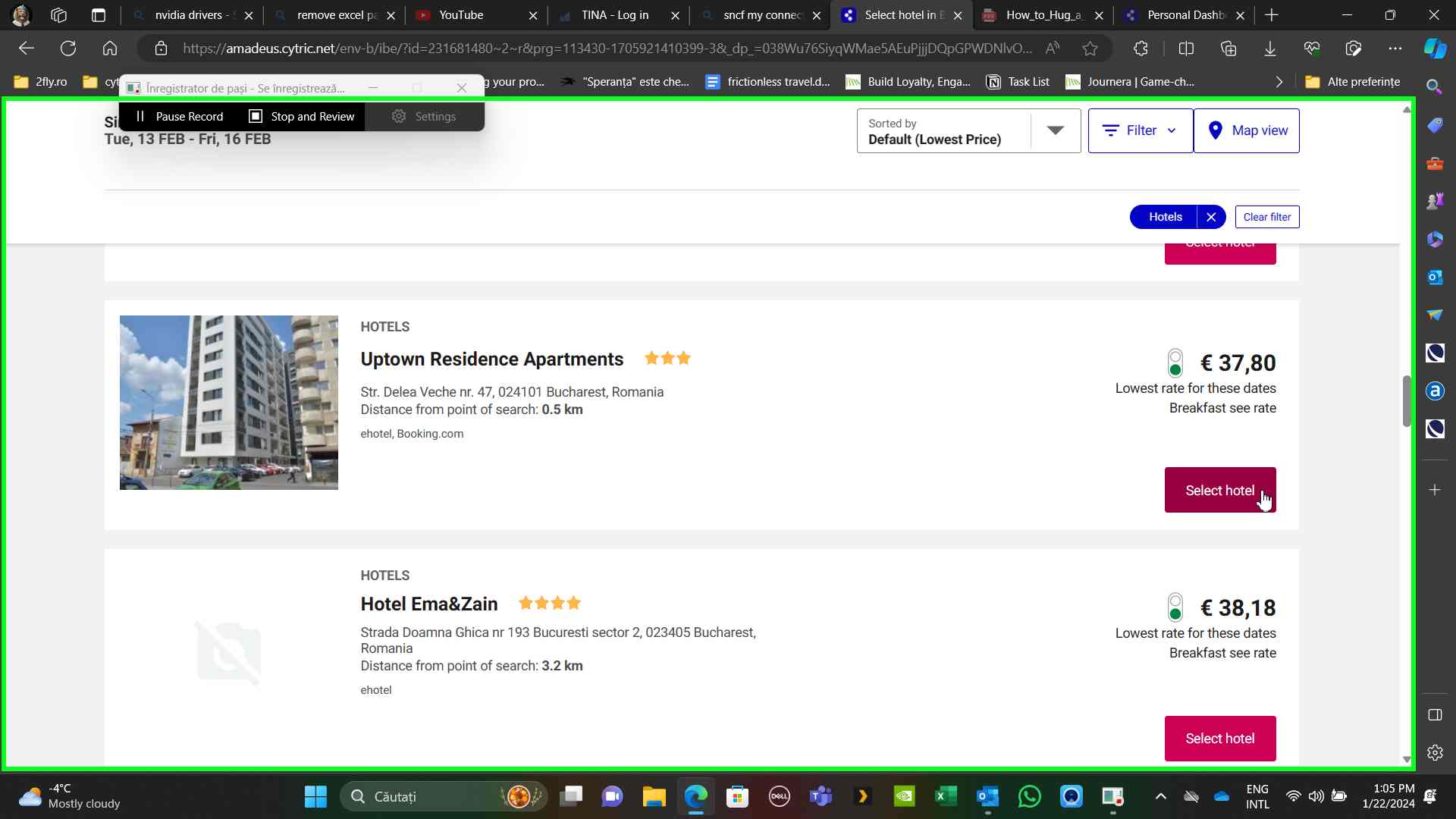The width and height of the screenshot is (1456, 819).
Task: Open the Alte preferințe folder
Action: click(1353, 82)
